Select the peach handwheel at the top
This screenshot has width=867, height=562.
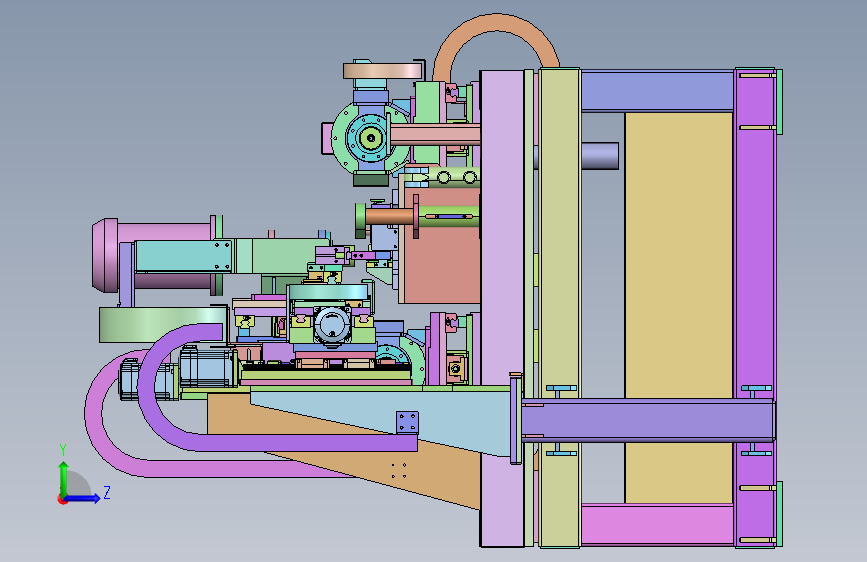(384, 71)
